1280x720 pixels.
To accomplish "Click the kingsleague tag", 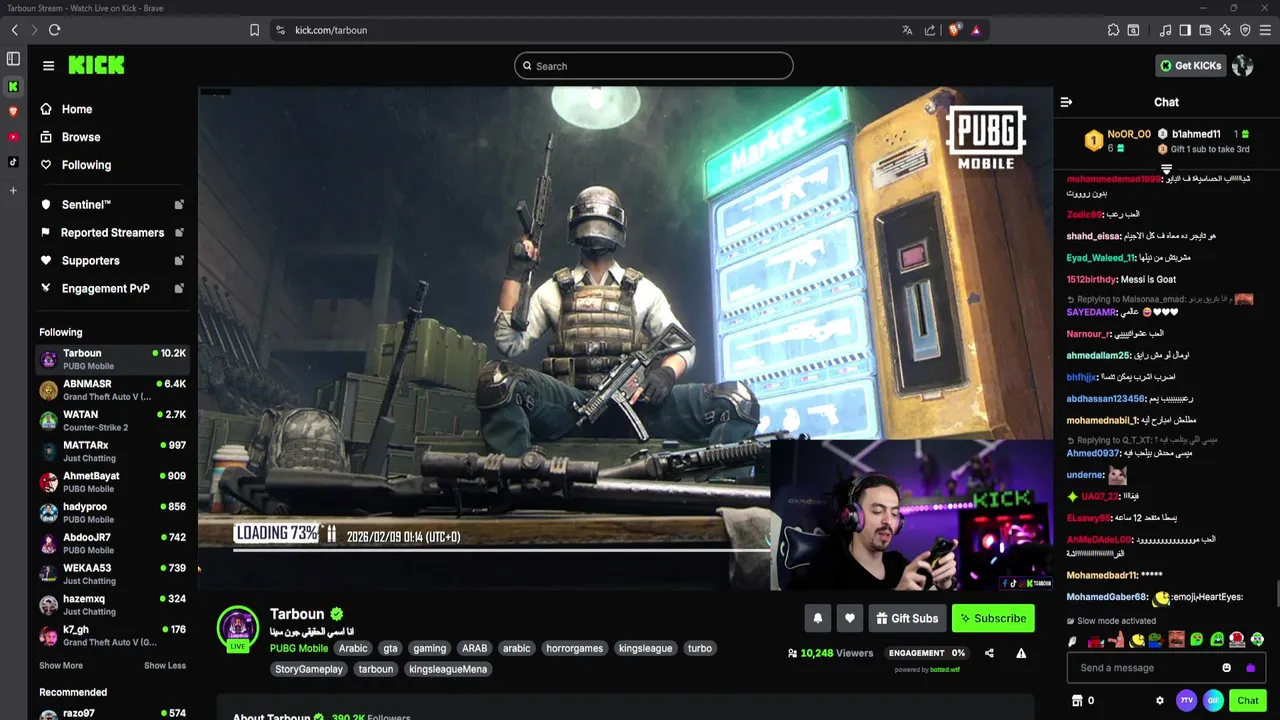I will point(645,648).
